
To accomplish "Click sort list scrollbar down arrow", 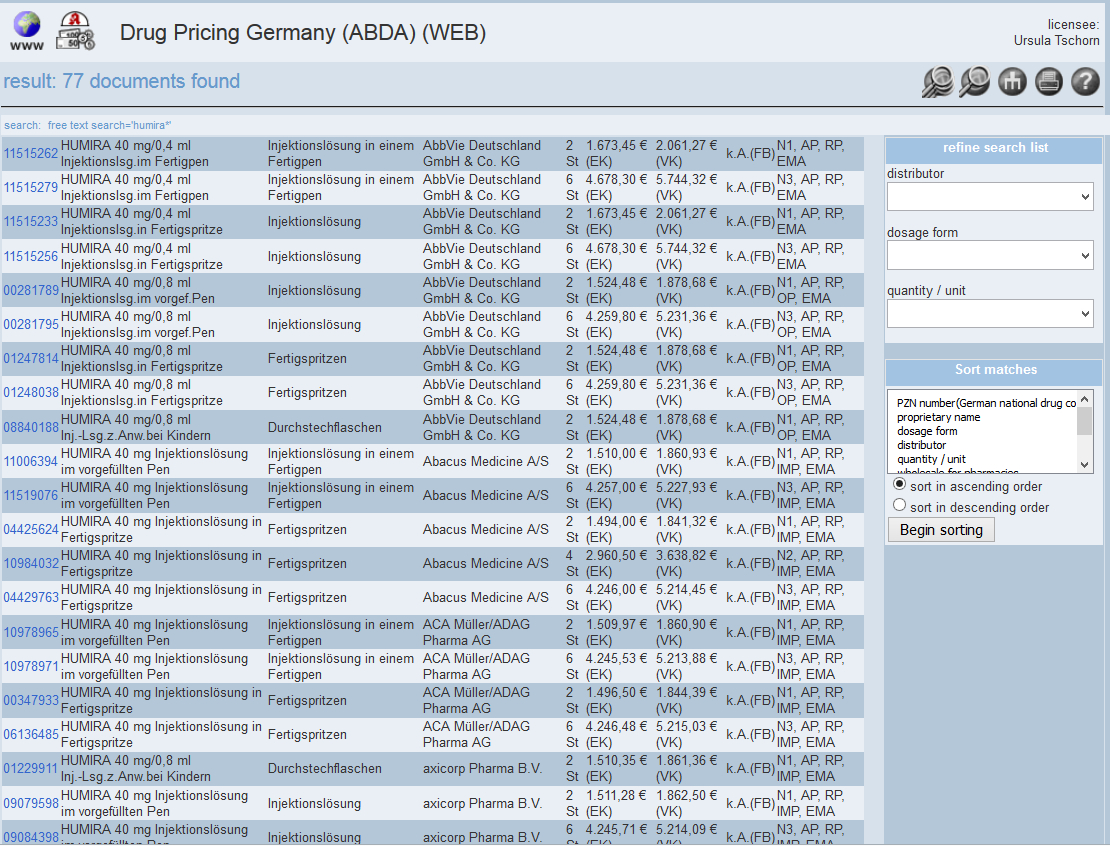I will tap(1085, 465).
